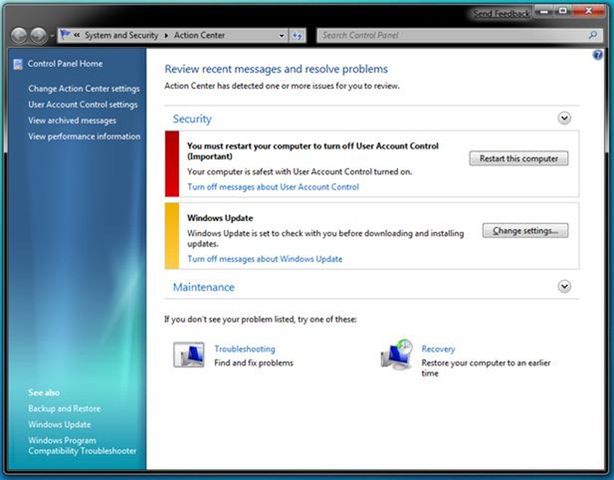Click the Recovery computer icon

(x=397, y=355)
